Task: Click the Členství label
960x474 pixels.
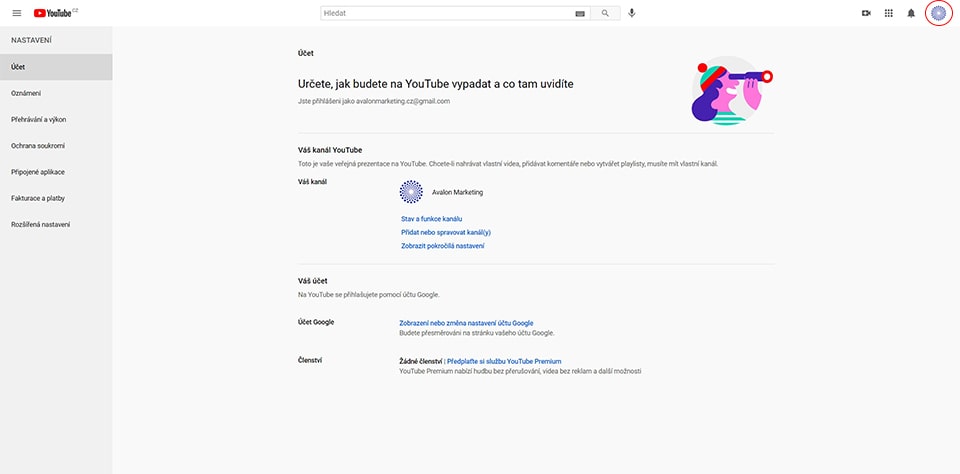Action: coord(310,360)
